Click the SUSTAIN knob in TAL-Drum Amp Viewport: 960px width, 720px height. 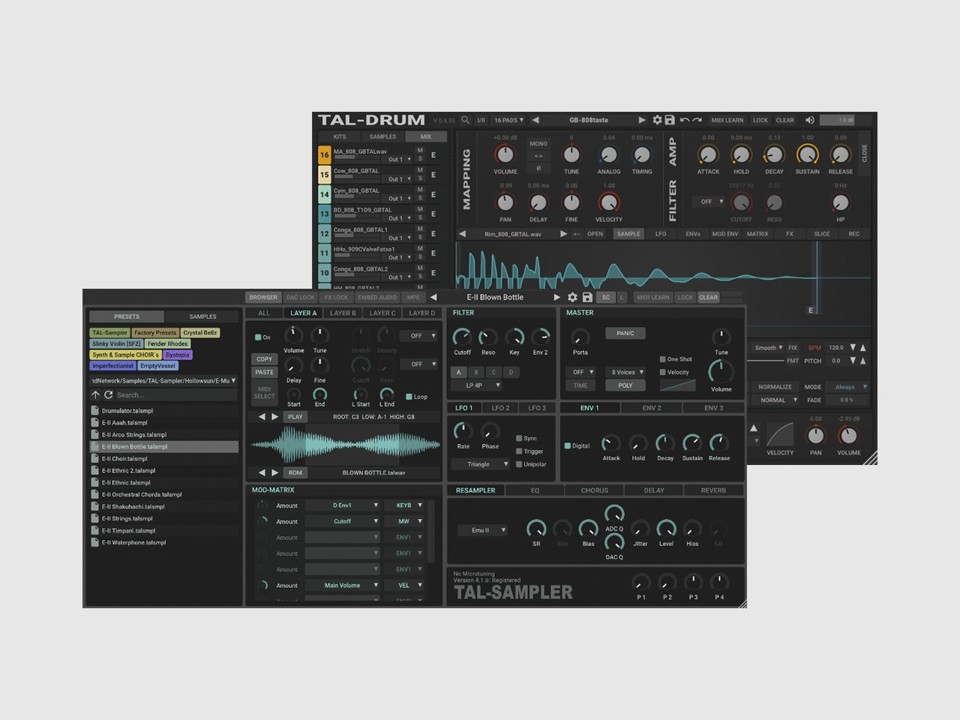point(807,155)
